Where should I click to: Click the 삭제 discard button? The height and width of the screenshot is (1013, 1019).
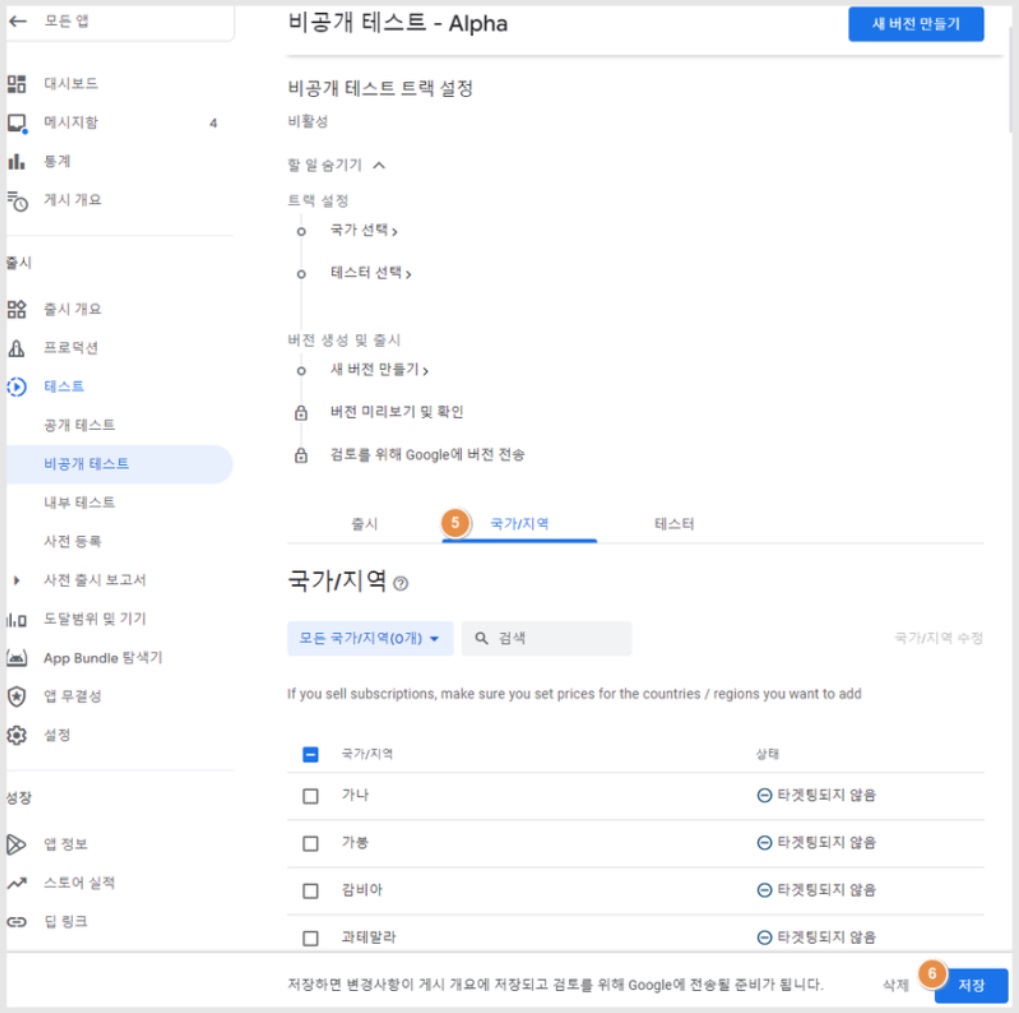(x=896, y=985)
